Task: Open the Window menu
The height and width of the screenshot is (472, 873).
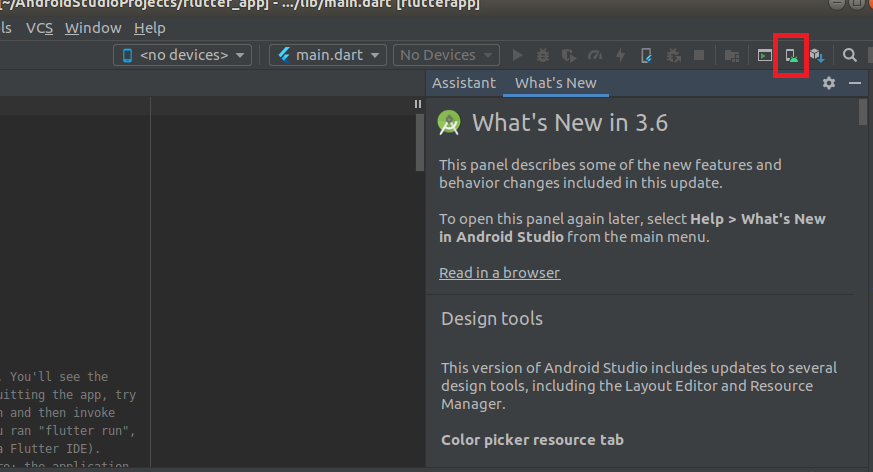Action: (x=93, y=28)
